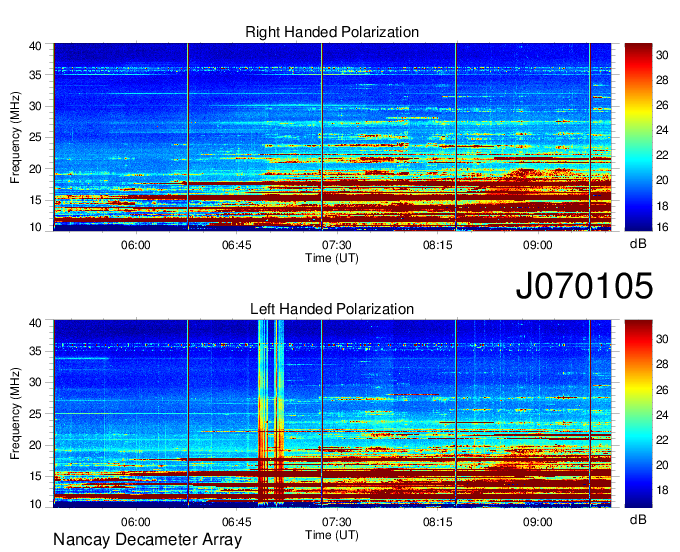The width and height of the screenshot is (680, 552).
Task: Click the 35 MHz tick label on bottom plot
Action: click(x=35, y=351)
